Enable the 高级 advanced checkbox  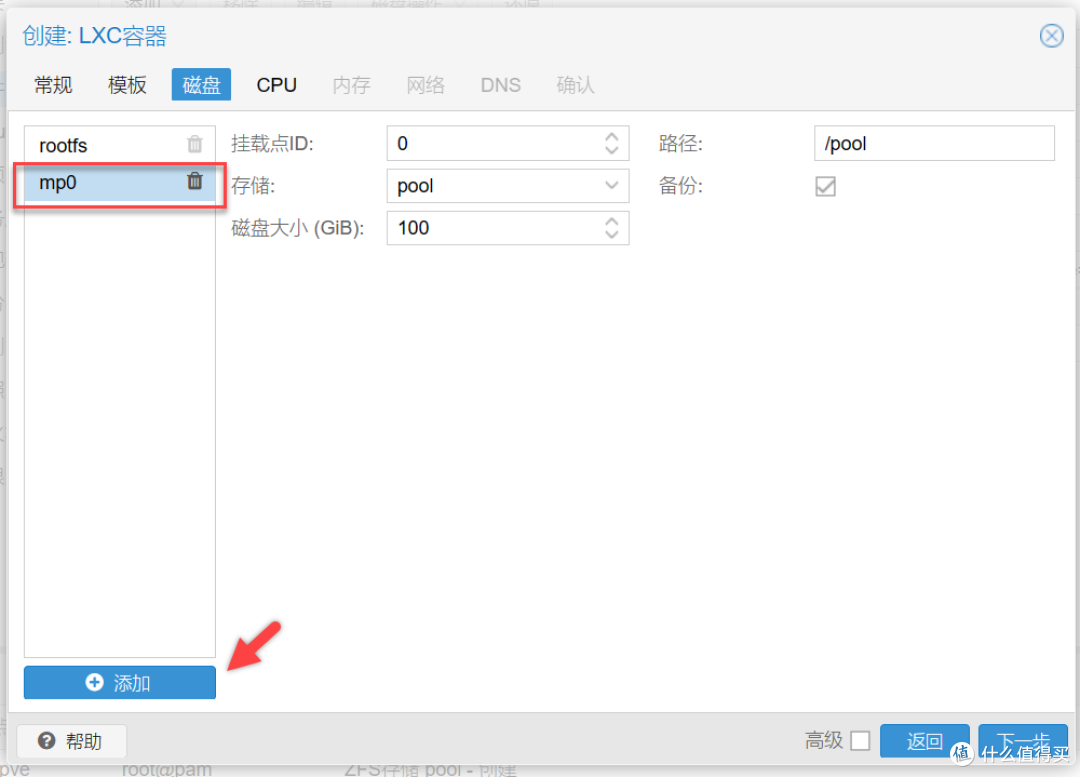pos(860,741)
